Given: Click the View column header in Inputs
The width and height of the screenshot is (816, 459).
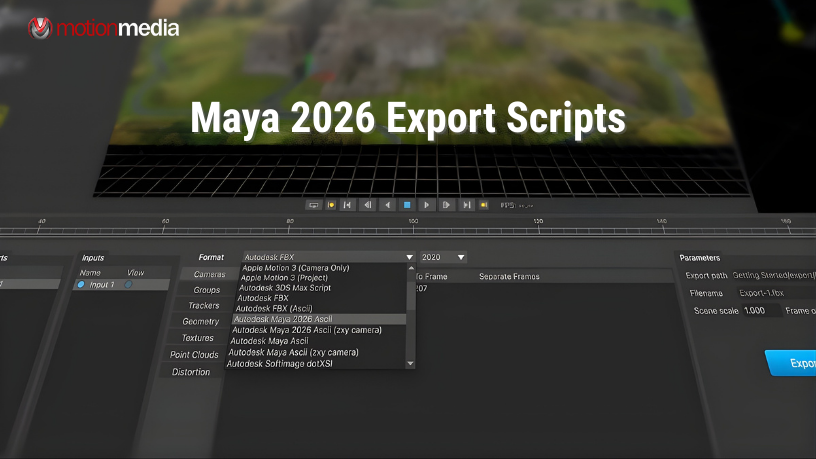Looking at the screenshot, I should pos(135,273).
